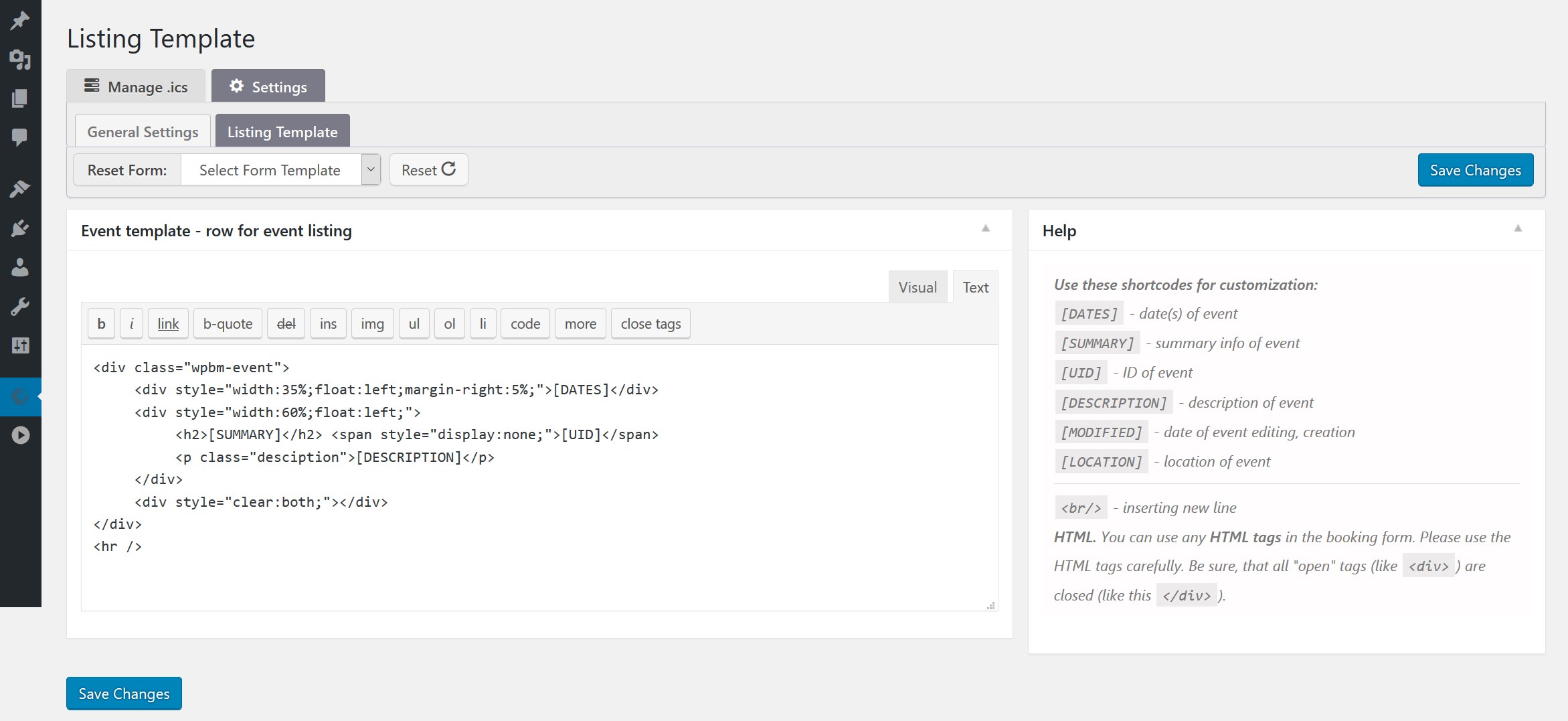Image resolution: width=1568 pixels, height=721 pixels.
Task: Click '<div class="wpbm-event">' line in editor
Action: [x=191, y=368]
